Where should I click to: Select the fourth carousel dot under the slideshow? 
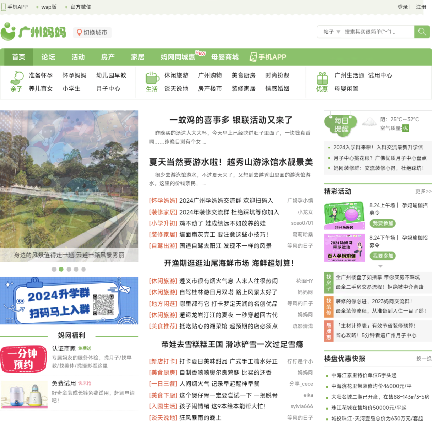tap(76, 269)
